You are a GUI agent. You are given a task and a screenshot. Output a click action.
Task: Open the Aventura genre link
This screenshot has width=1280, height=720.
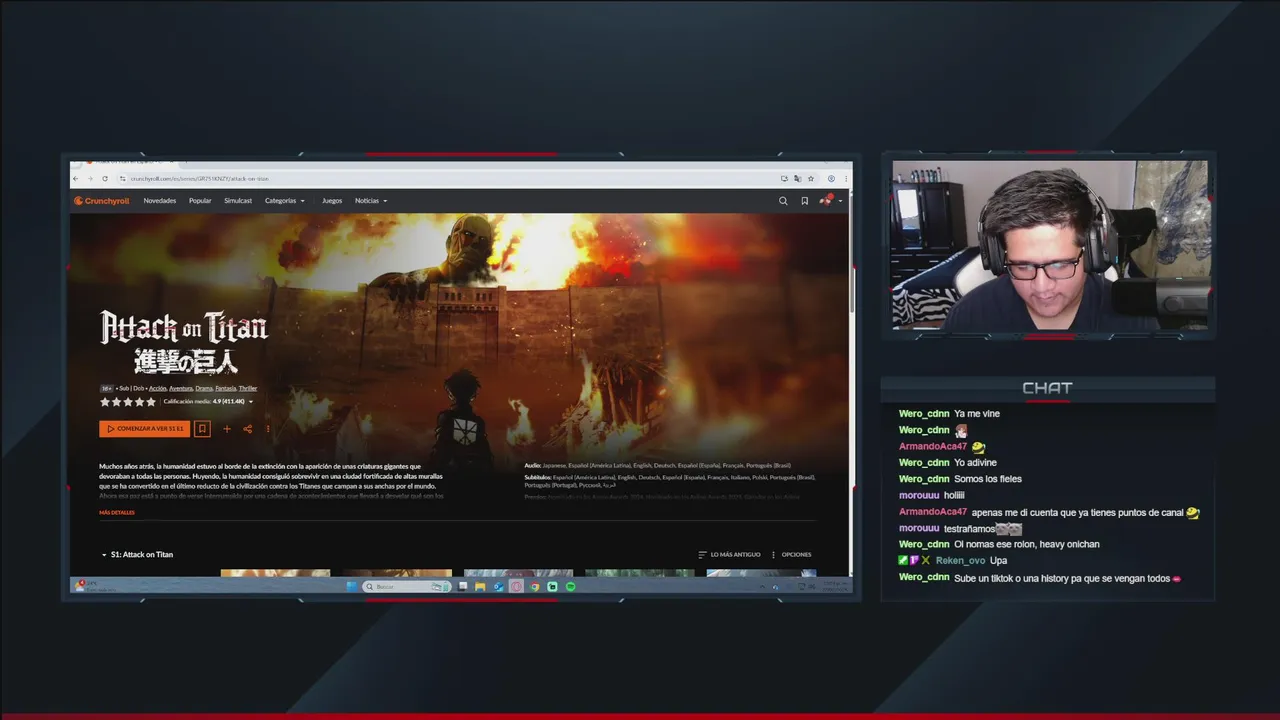[x=181, y=388]
